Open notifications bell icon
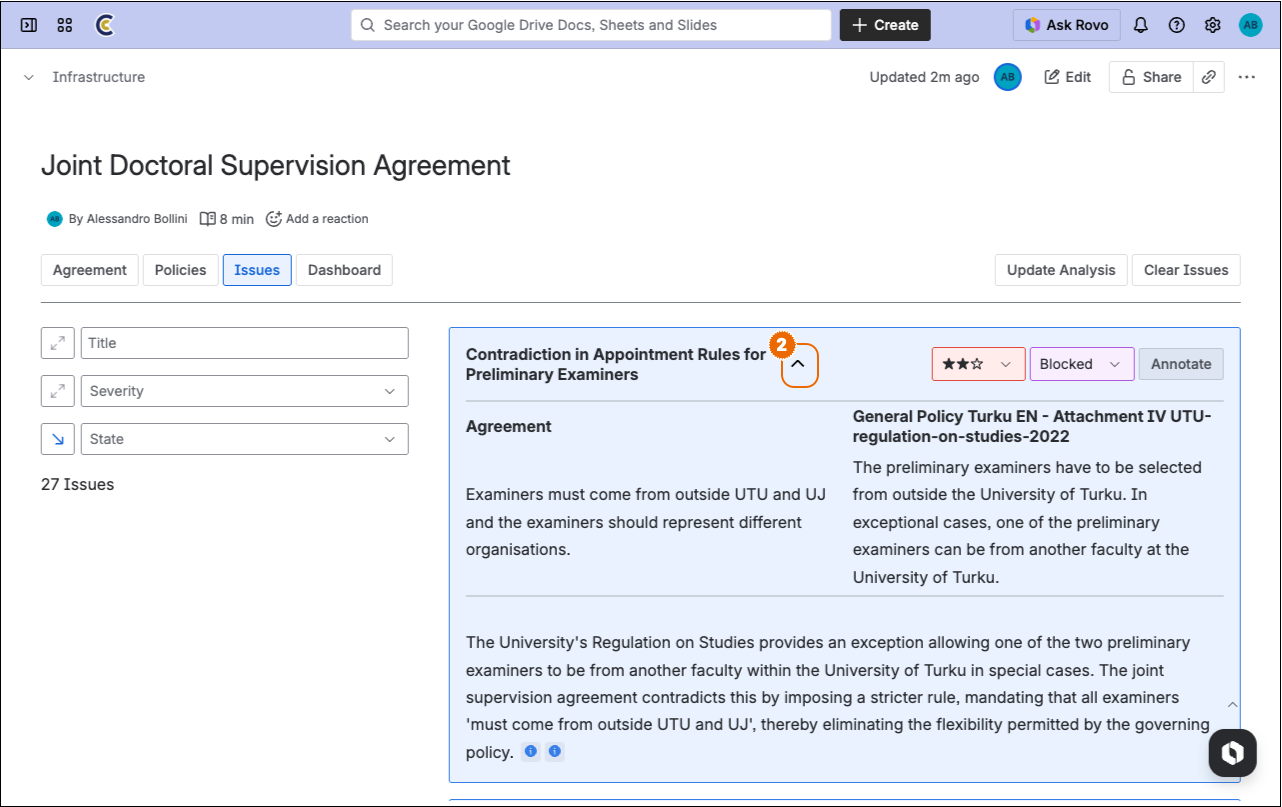Image resolution: width=1282 pixels, height=807 pixels. click(1140, 25)
